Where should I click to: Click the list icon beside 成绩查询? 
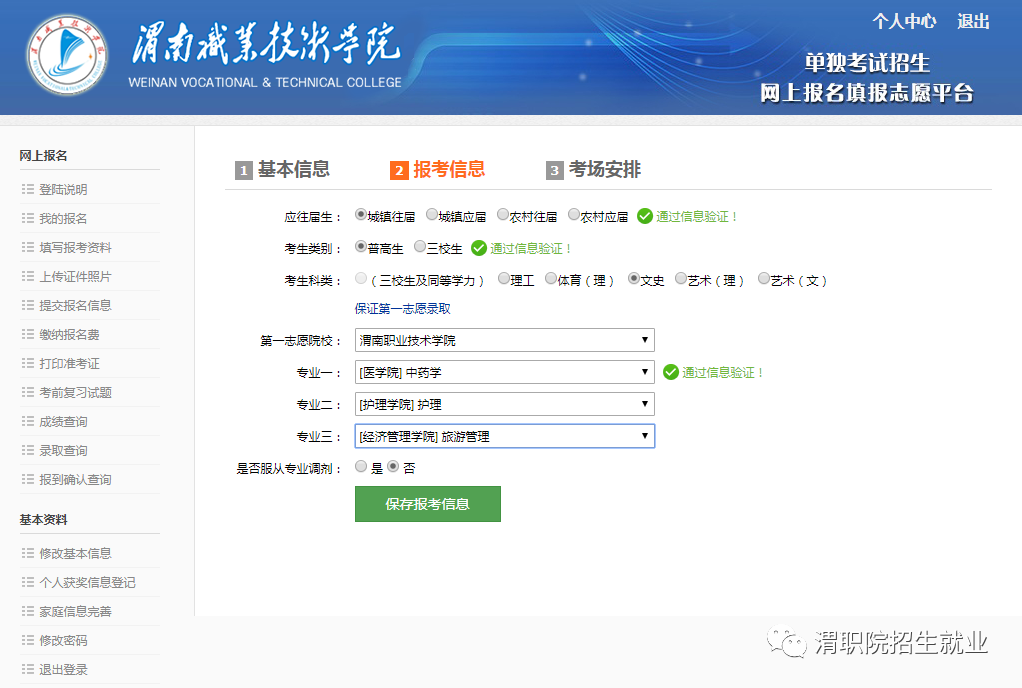[27, 421]
